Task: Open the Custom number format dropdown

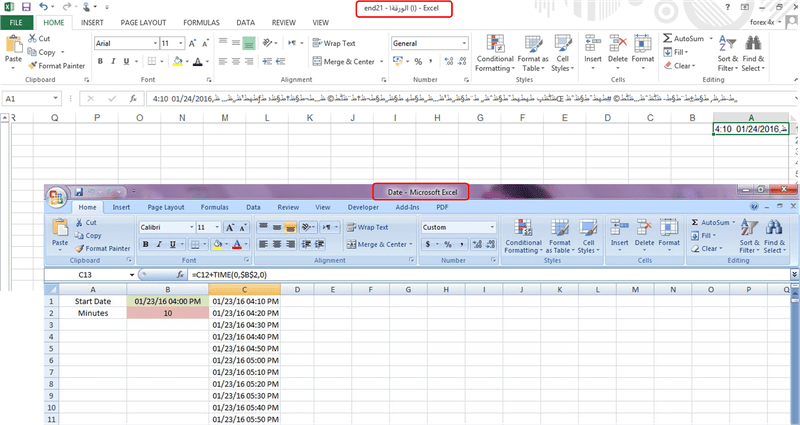Action: point(491,227)
